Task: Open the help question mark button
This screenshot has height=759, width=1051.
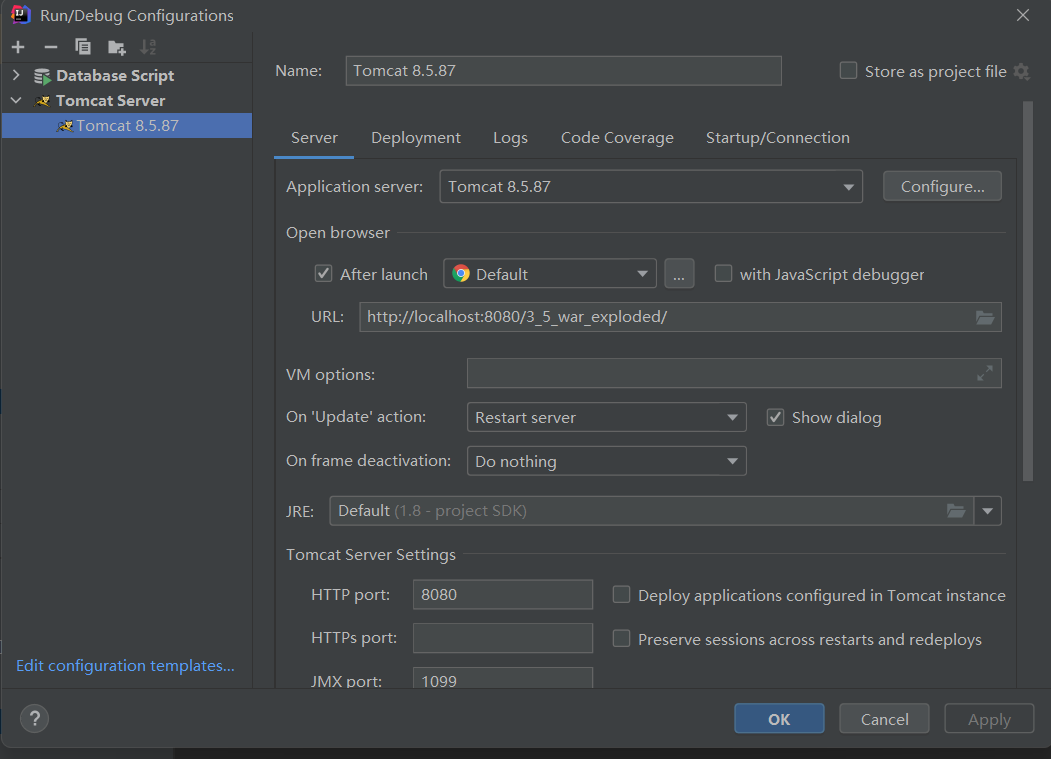Action: [35, 718]
